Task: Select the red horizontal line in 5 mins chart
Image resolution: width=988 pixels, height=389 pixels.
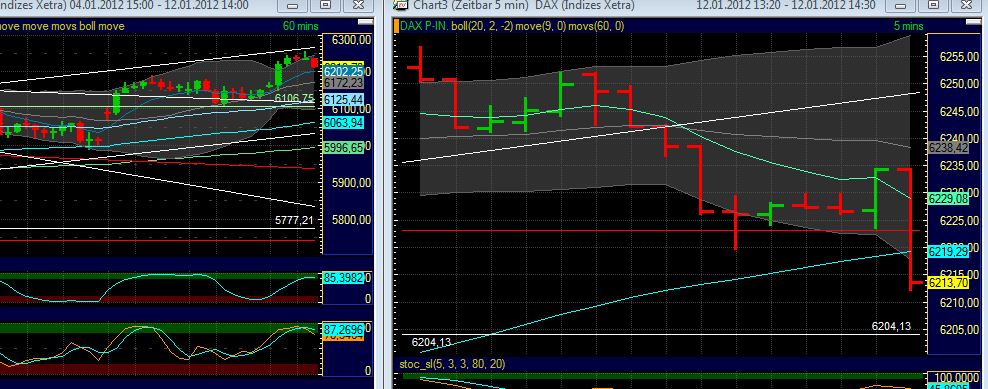Action: (x=660, y=230)
